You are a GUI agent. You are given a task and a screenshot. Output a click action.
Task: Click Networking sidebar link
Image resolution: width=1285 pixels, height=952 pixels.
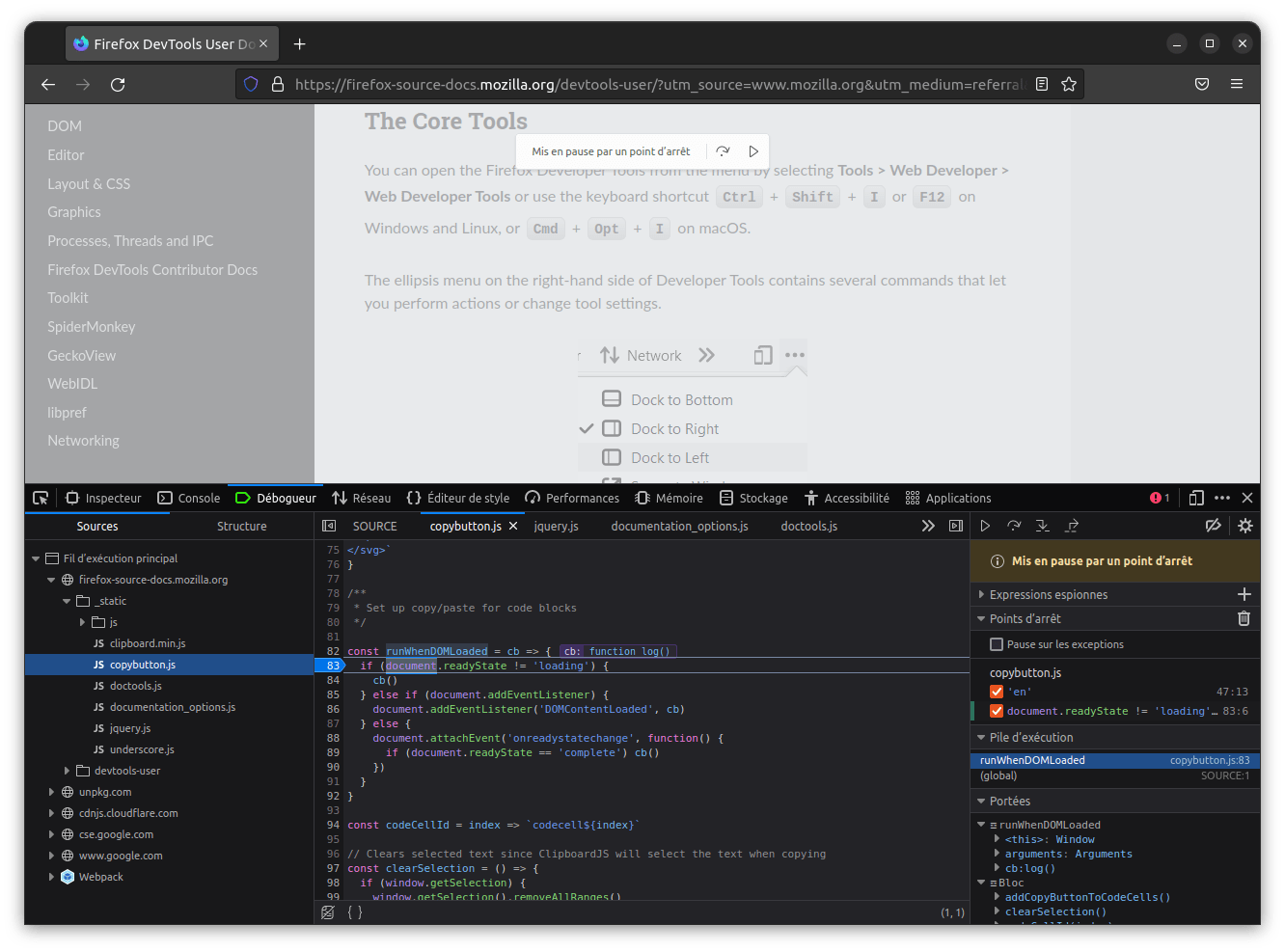pyautogui.click(x=84, y=440)
